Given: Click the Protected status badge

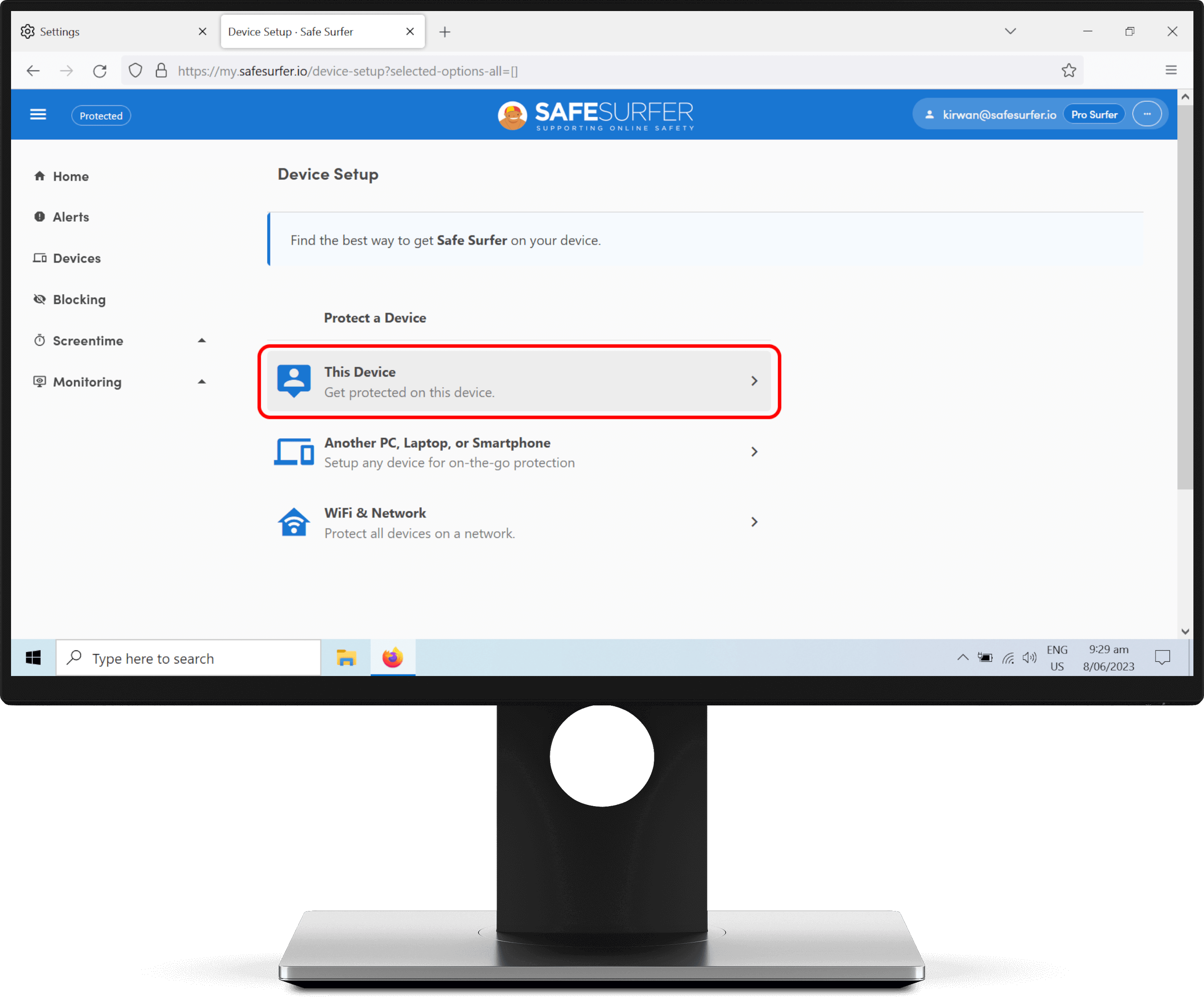Looking at the screenshot, I should click(x=101, y=116).
